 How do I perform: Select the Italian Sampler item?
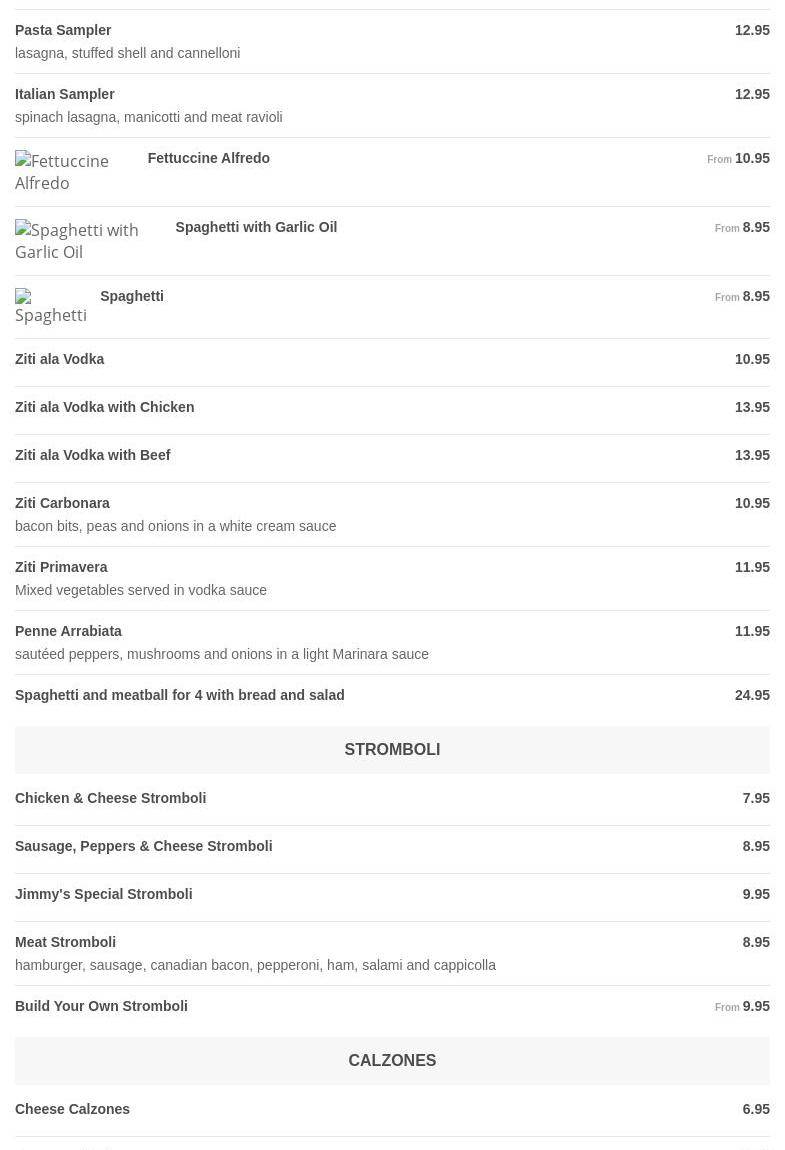coord(65,94)
